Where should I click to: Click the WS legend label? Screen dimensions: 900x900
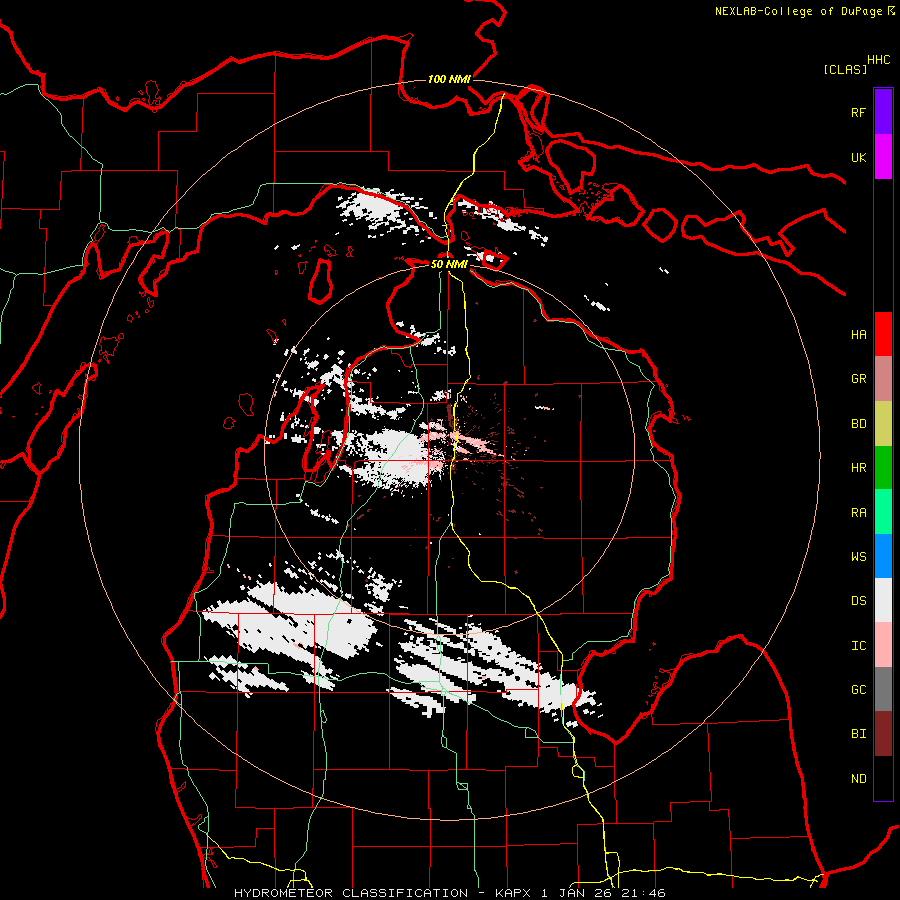point(858,557)
